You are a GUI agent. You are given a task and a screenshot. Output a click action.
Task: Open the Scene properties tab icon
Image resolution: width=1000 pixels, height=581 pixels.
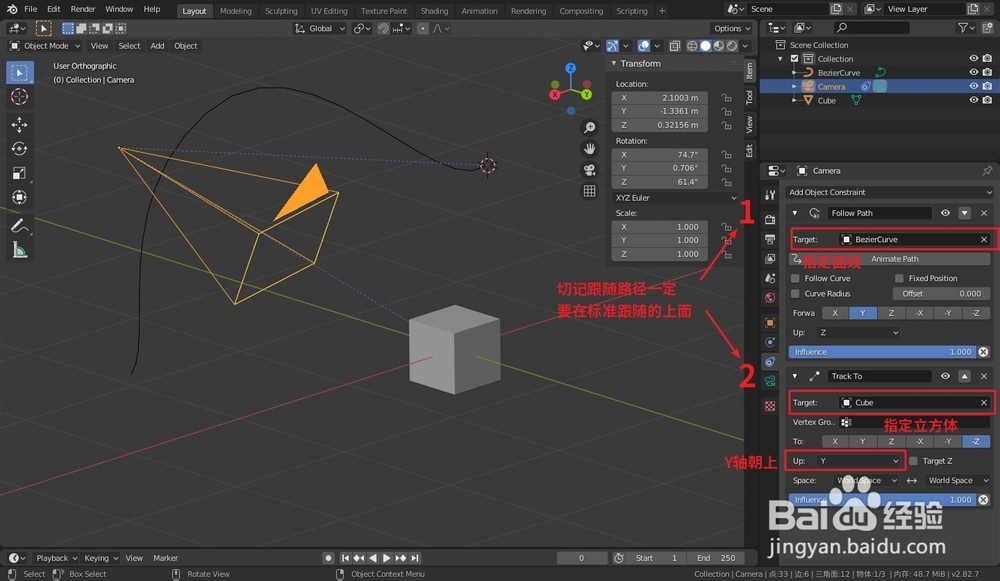770,279
